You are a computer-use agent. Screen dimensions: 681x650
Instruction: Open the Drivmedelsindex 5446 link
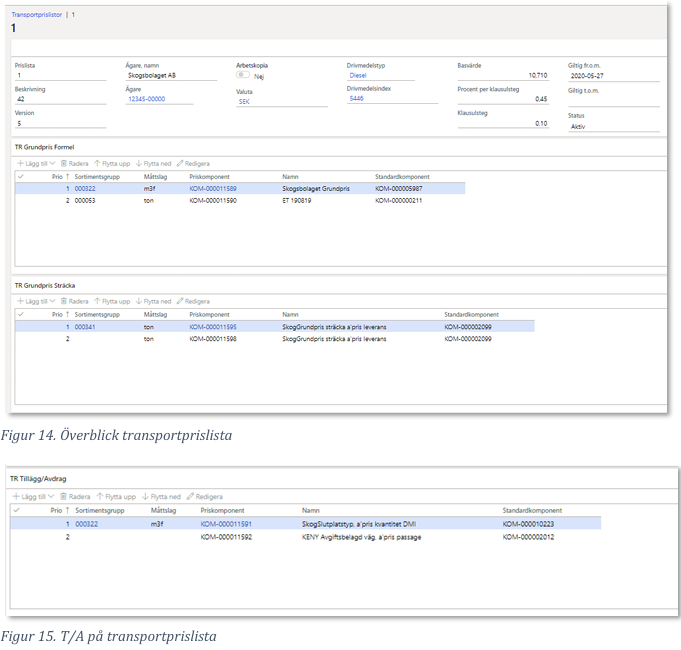pos(357,99)
